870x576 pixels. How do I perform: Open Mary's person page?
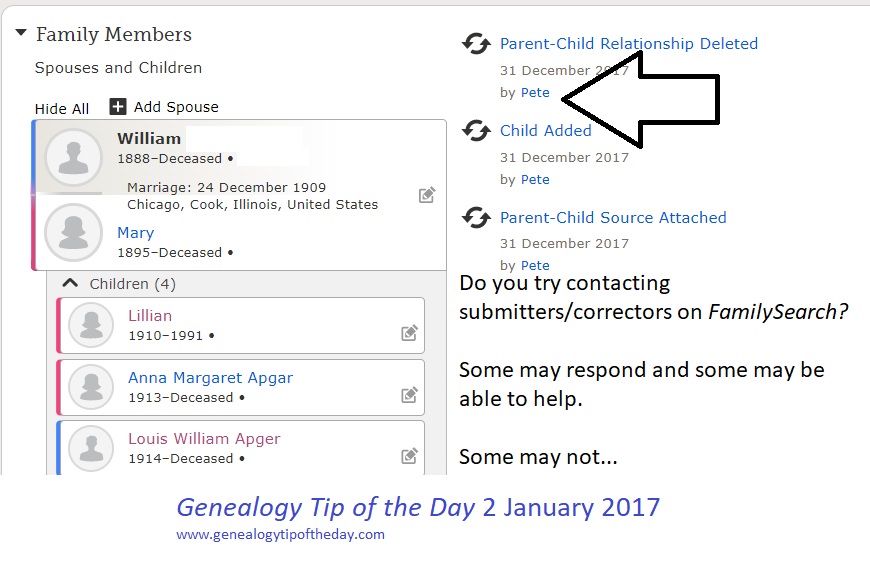(135, 233)
